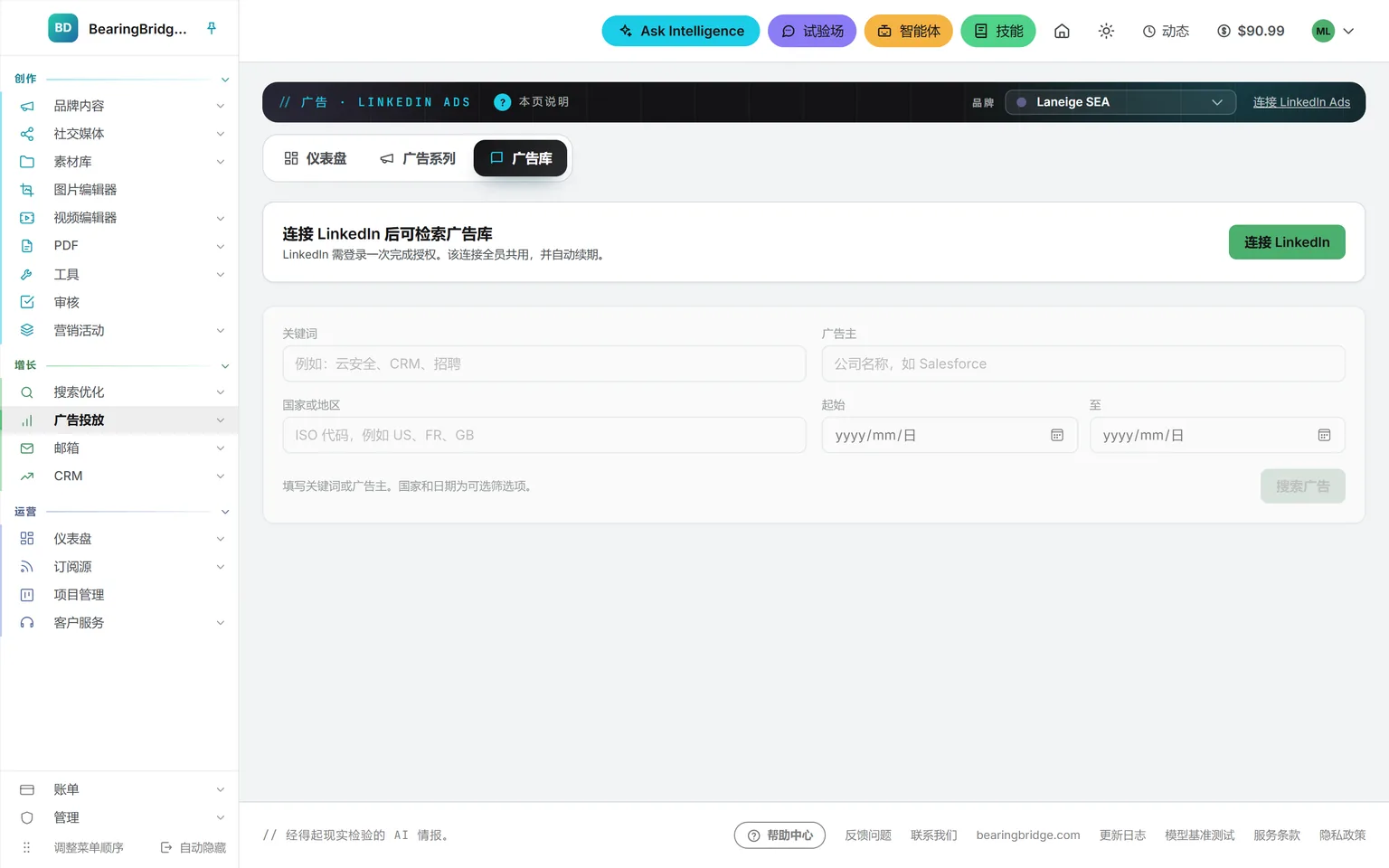Click the 视频编辑器 icon
Viewport: 1389px width, 868px height.
click(27, 218)
